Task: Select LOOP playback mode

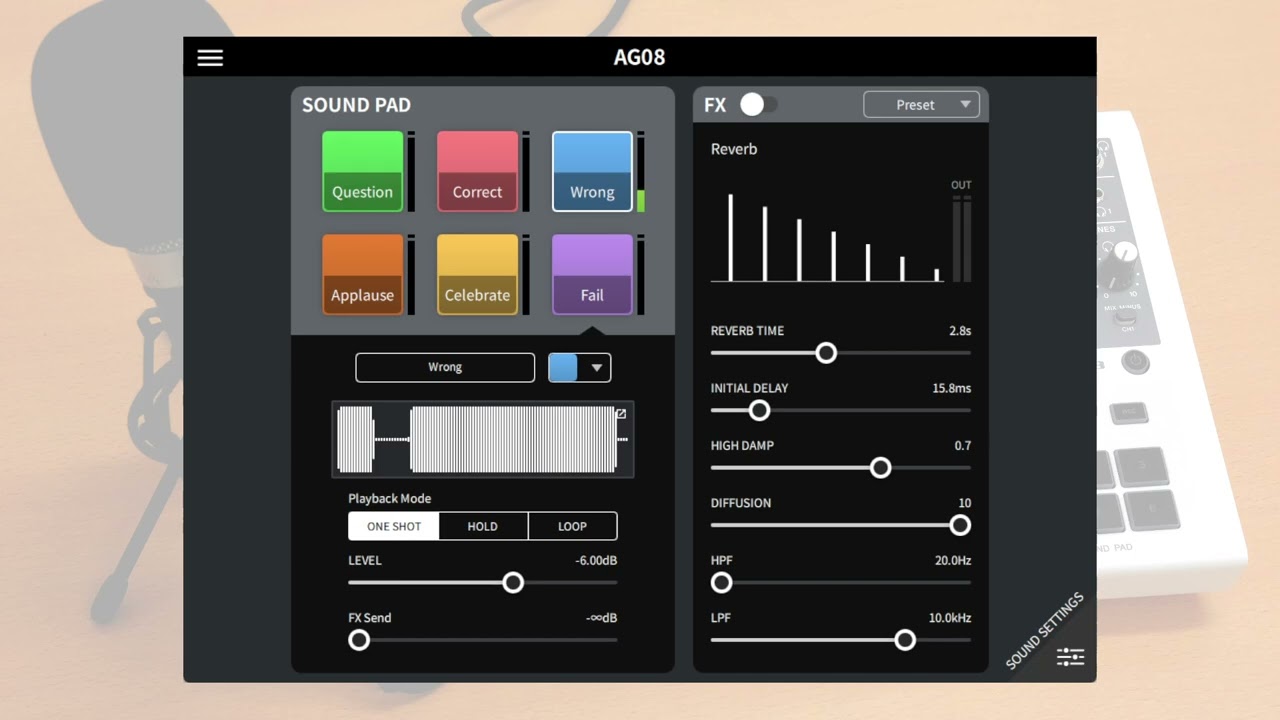Action: (572, 526)
